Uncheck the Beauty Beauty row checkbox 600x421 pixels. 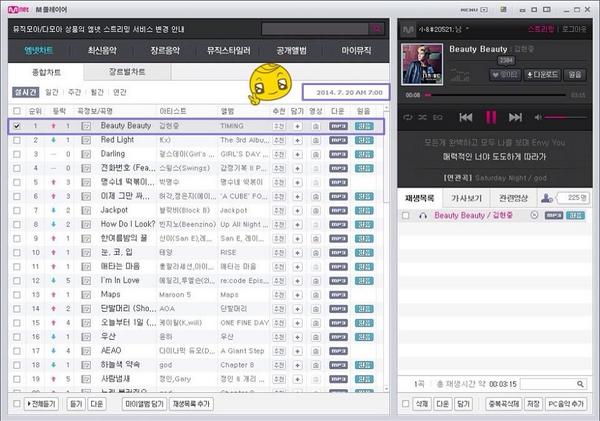17,126
